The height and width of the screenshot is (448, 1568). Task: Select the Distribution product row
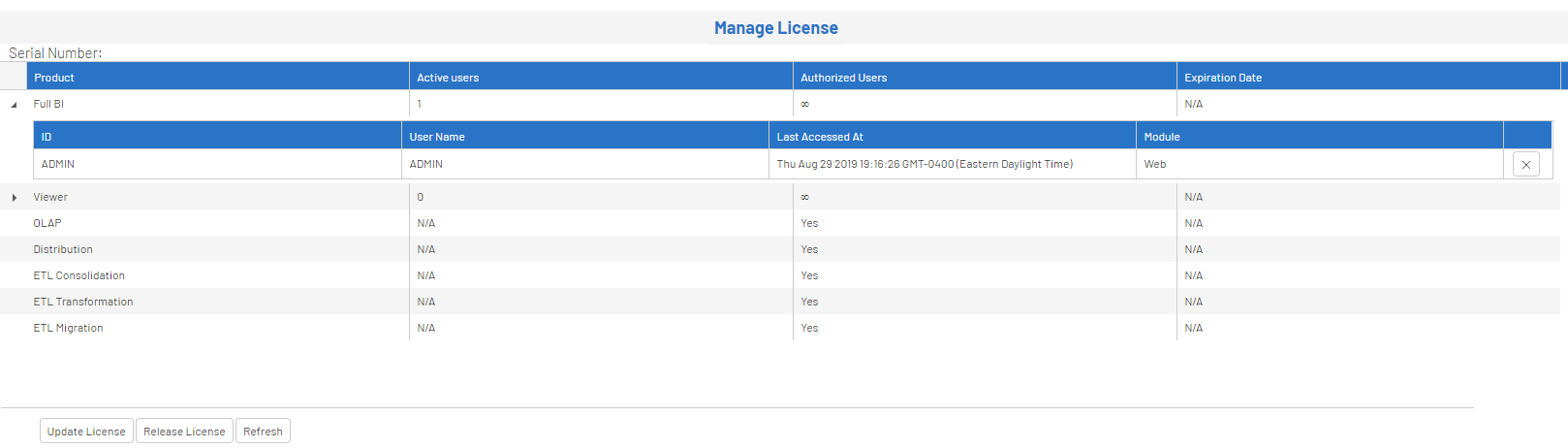point(63,249)
